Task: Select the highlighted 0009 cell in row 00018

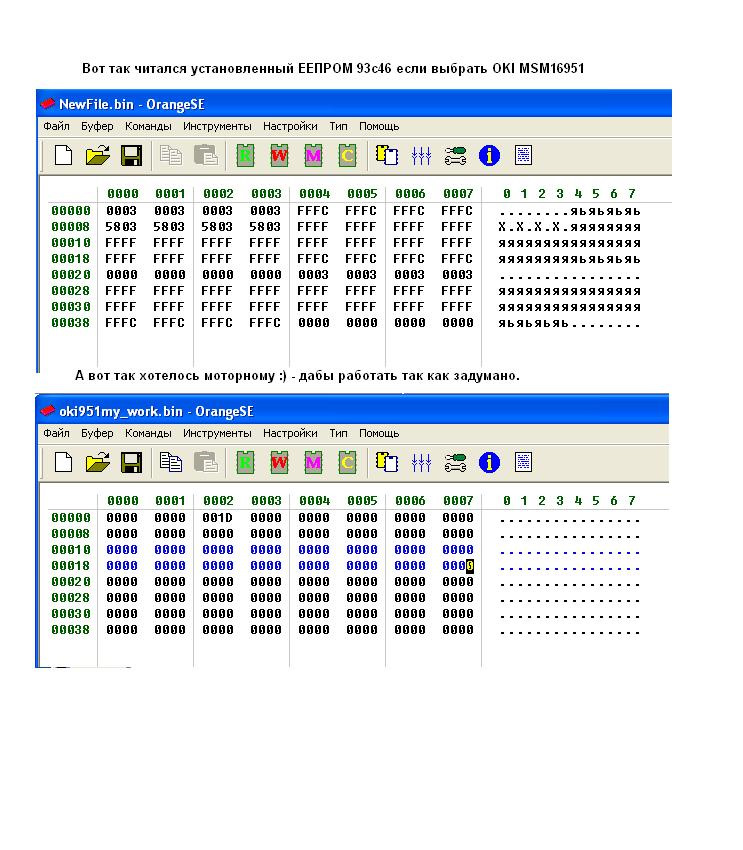Action: tap(458, 566)
